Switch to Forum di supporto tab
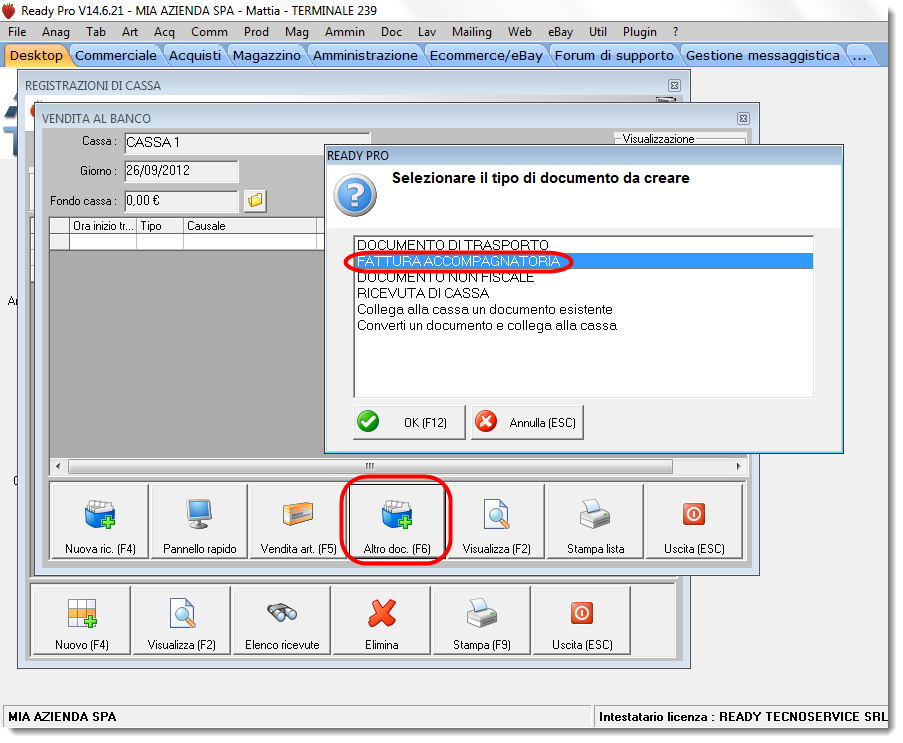 pos(614,55)
